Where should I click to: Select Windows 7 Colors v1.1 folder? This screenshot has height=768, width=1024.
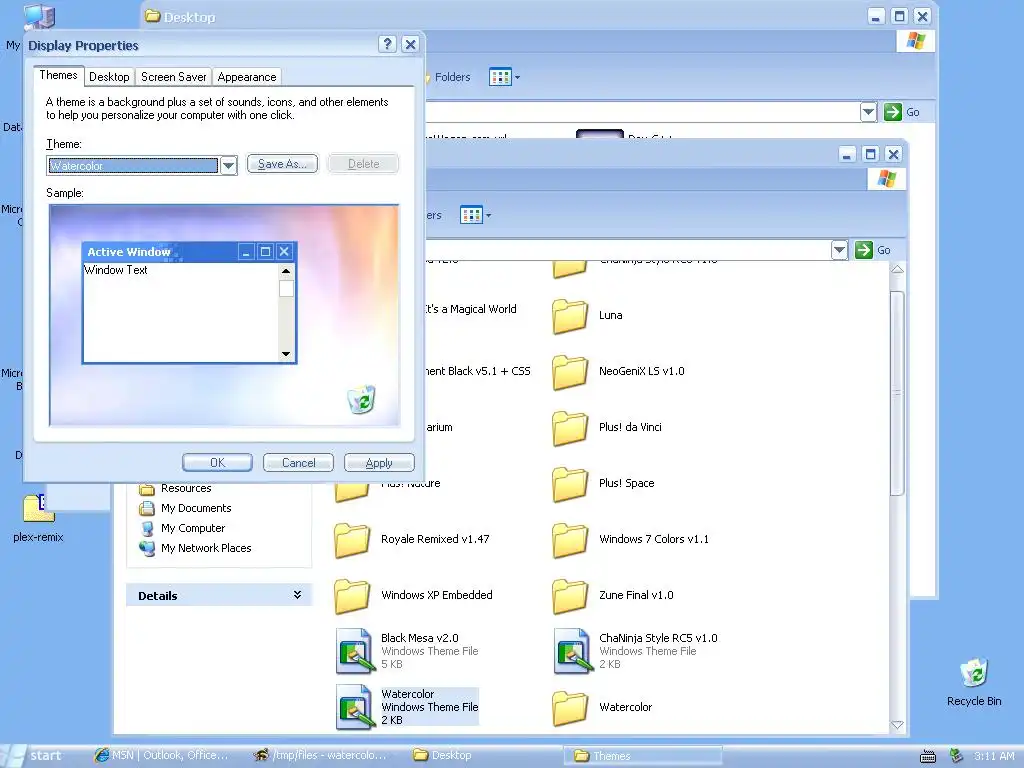631,539
